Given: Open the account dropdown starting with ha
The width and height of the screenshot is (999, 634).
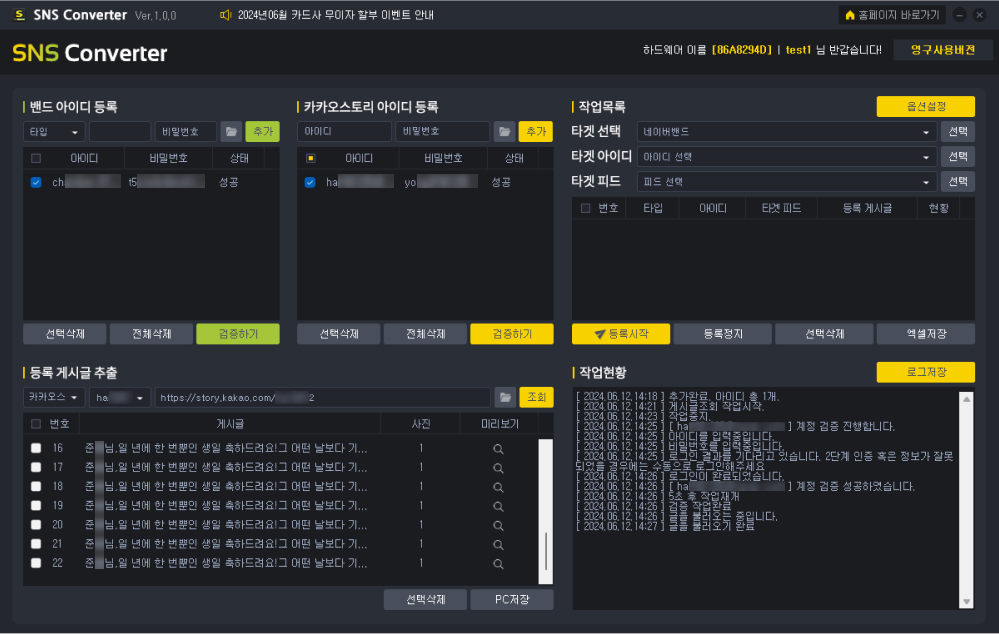Looking at the screenshot, I should pos(120,397).
